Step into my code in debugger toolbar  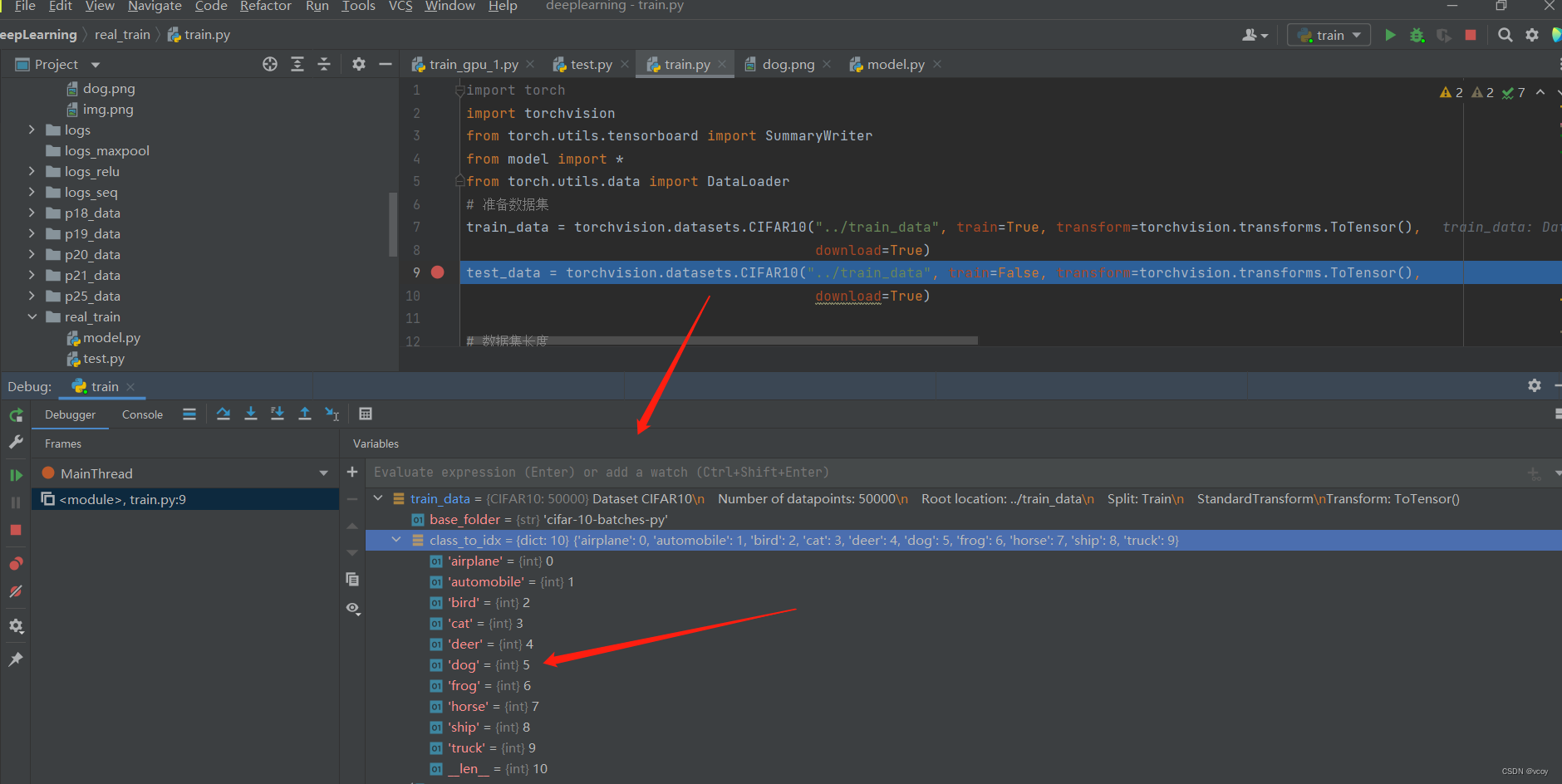point(278,414)
